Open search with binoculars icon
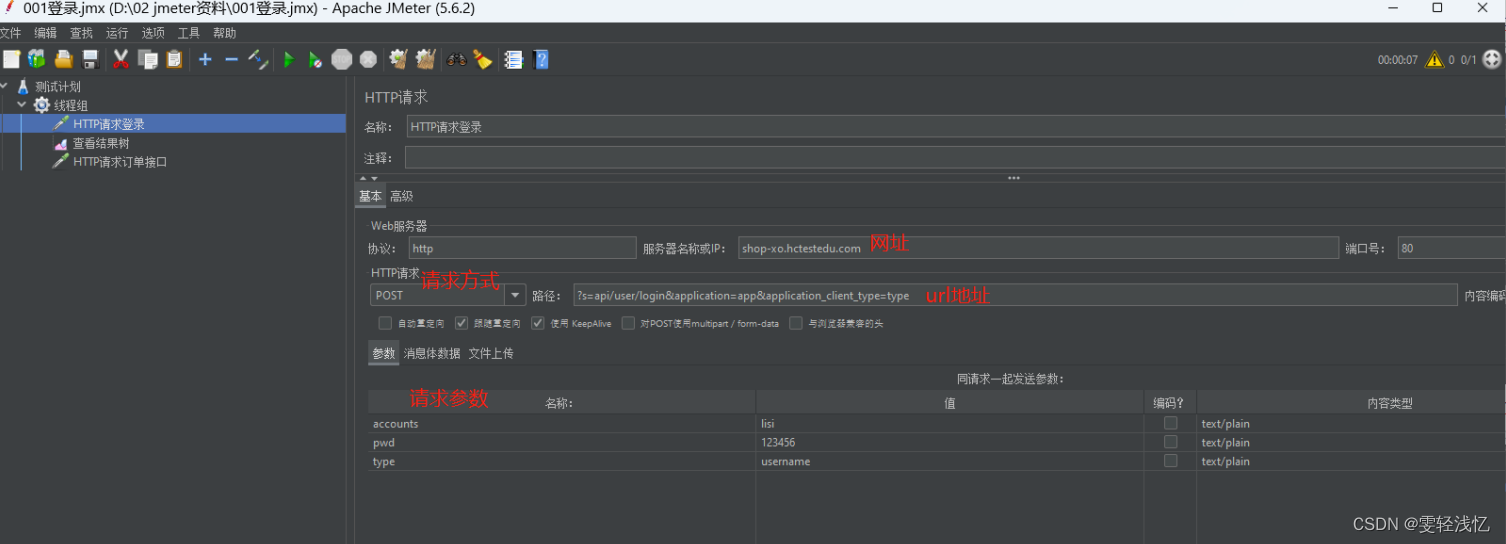The width and height of the screenshot is (1506, 544). click(456, 59)
